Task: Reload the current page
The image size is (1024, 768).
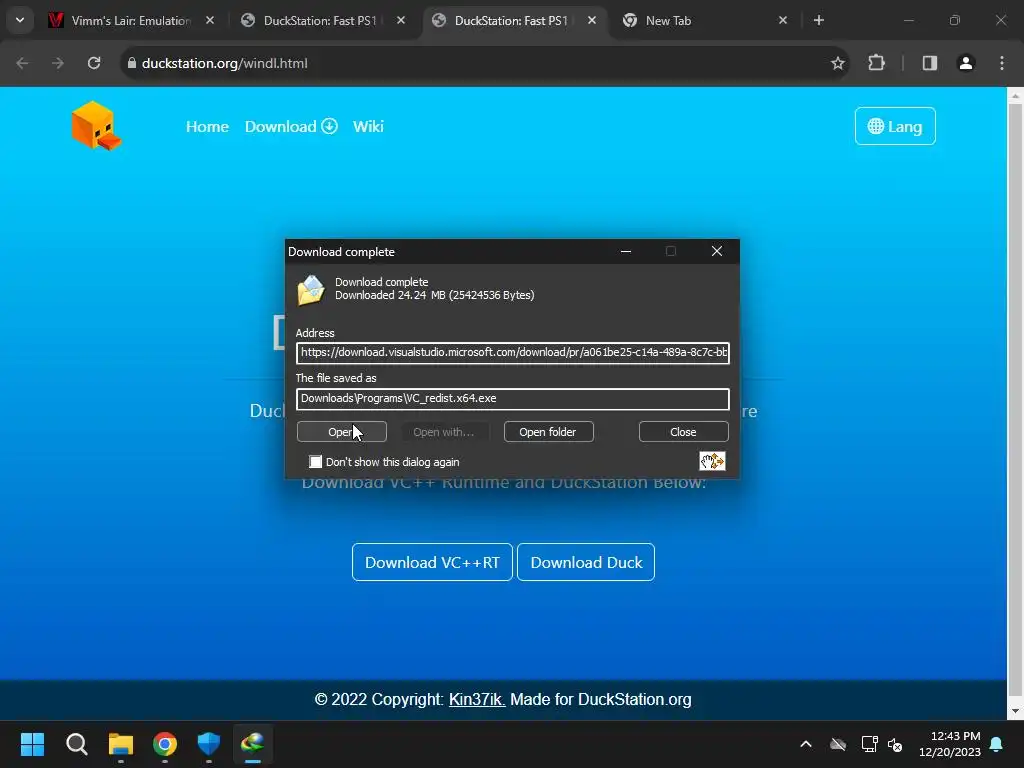Action: [94, 63]
